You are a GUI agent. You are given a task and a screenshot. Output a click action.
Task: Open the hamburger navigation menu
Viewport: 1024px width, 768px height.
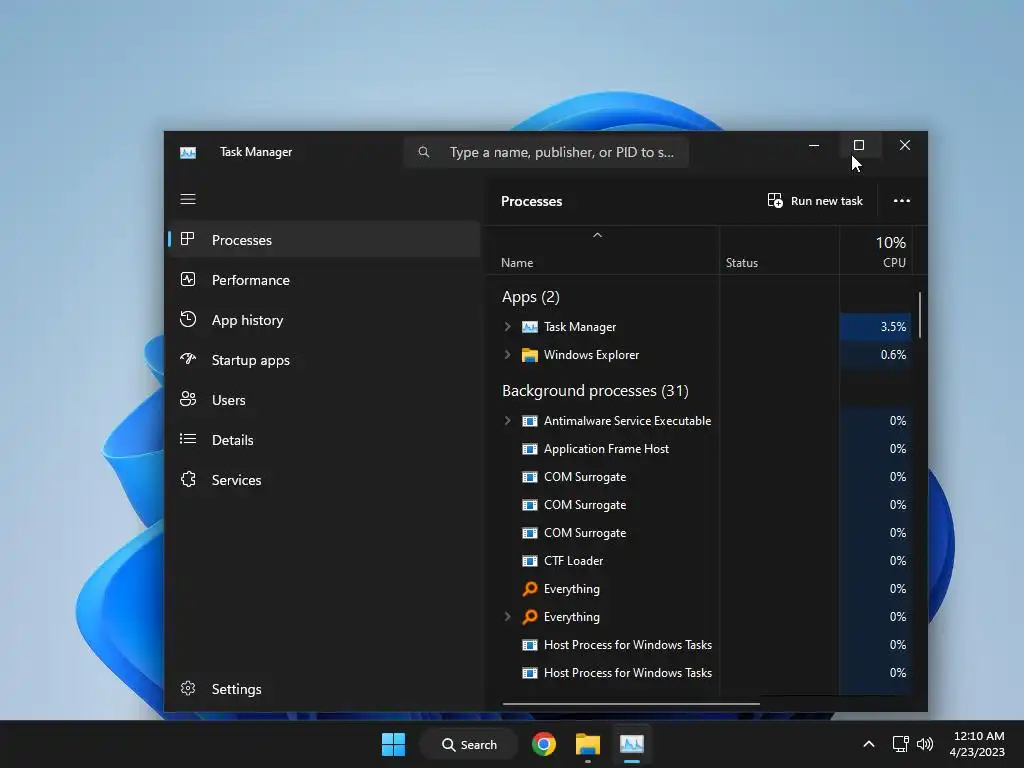pyautogui.click(x=188, y=199)
